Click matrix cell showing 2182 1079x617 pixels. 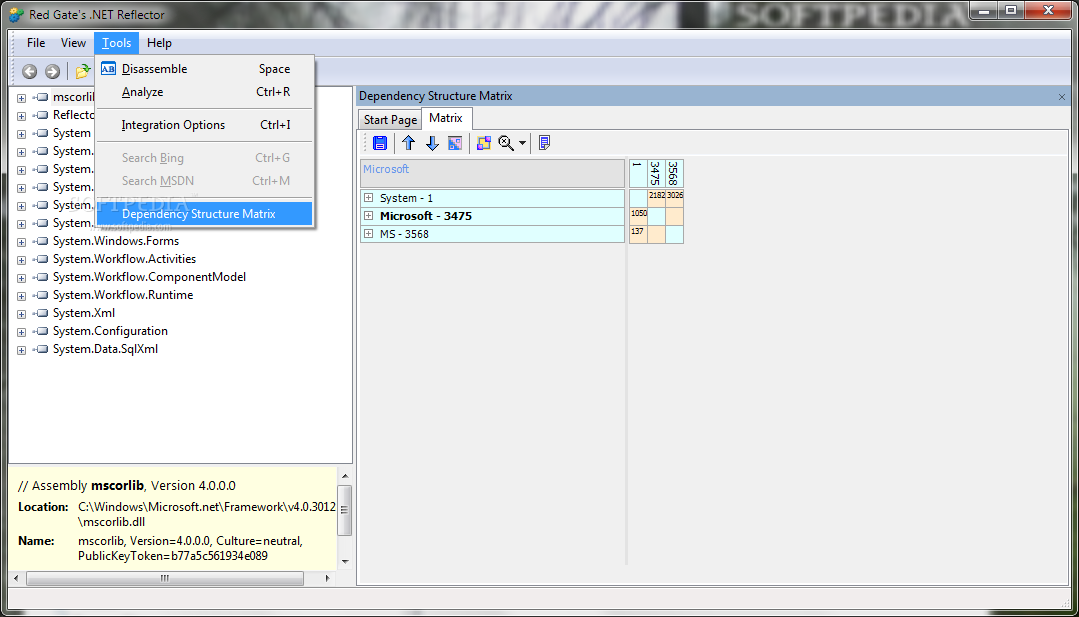pos(656,198)
